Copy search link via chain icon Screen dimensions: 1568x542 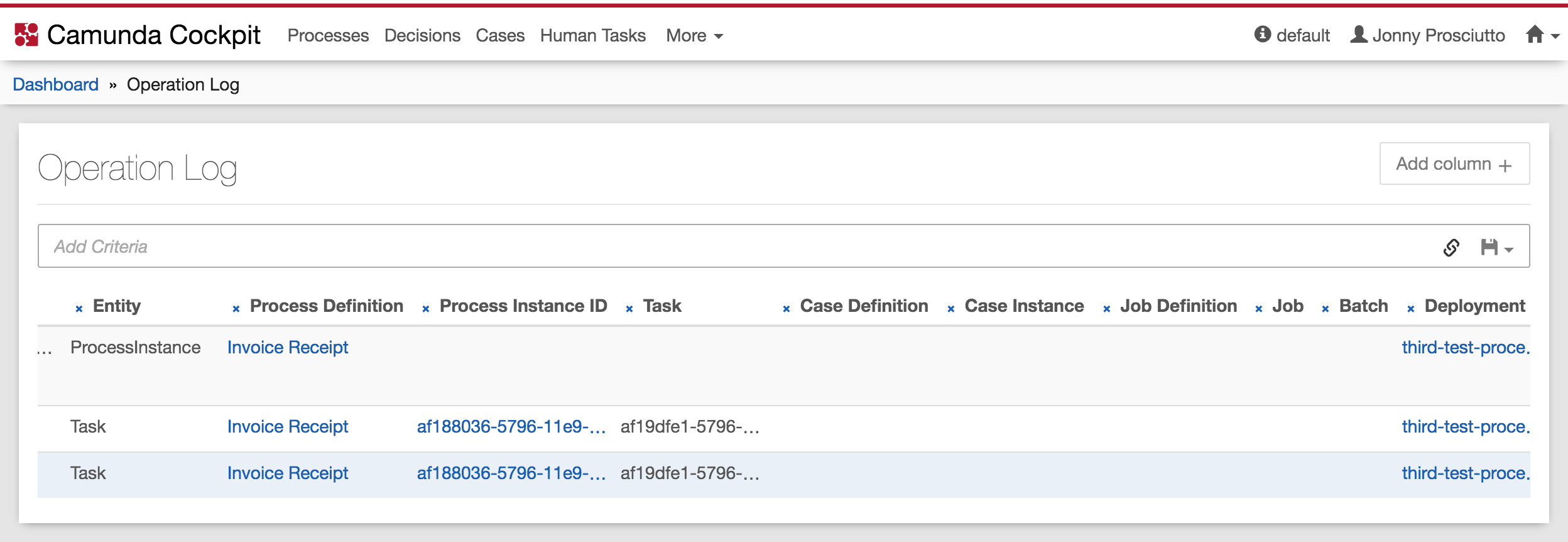click(x=1451, y=248)
